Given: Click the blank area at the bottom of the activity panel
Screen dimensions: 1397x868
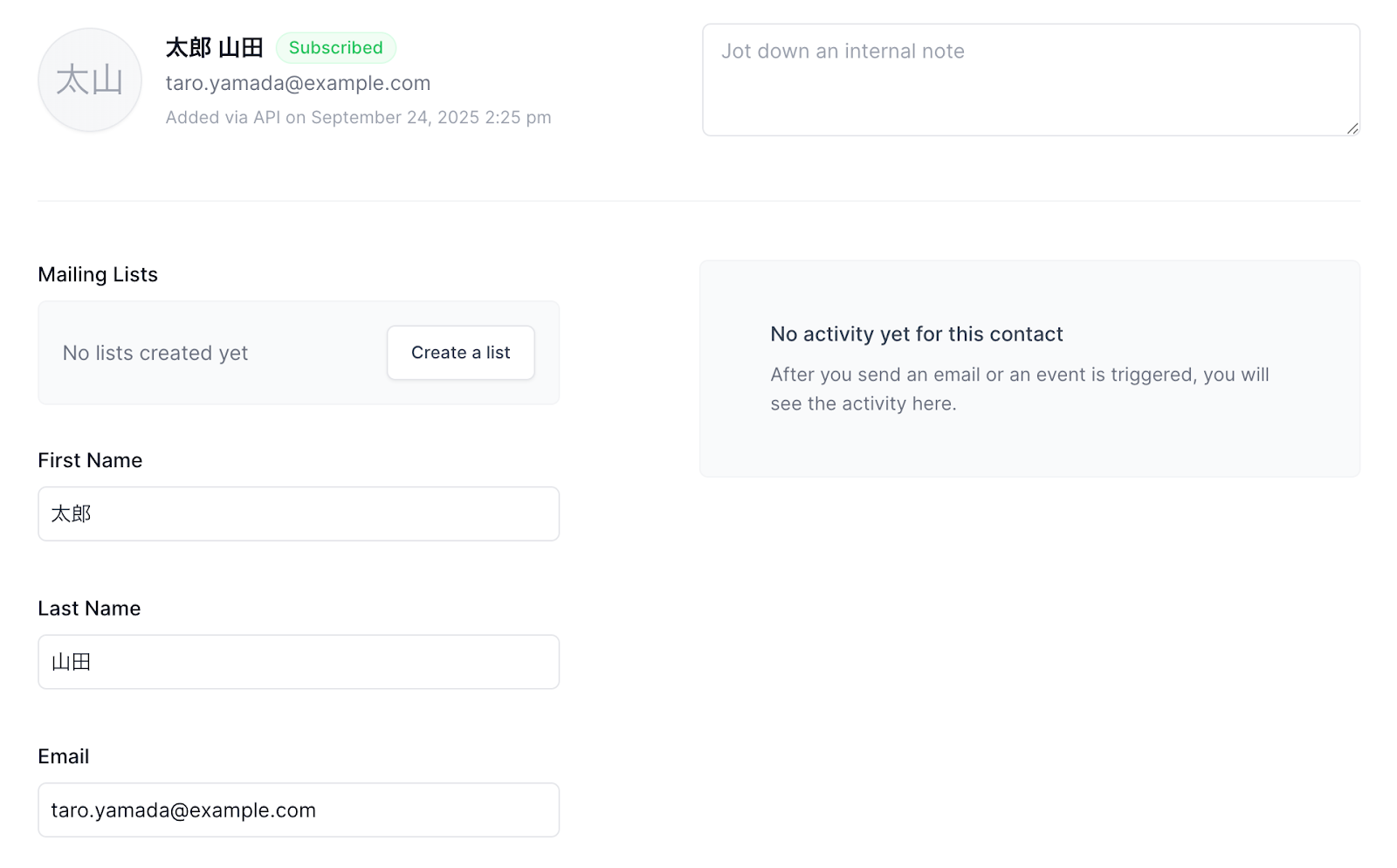Looking at the screenshot, I should 1029,450.
